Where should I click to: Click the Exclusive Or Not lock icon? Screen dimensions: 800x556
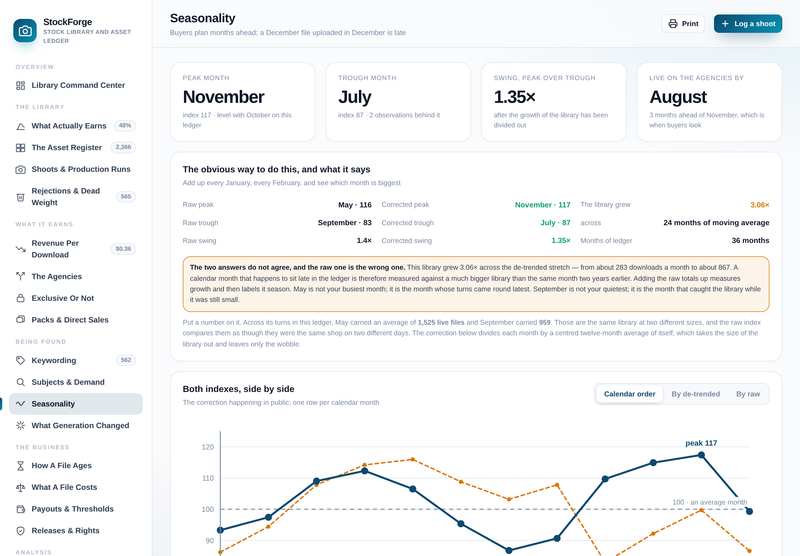pos(20,298)
